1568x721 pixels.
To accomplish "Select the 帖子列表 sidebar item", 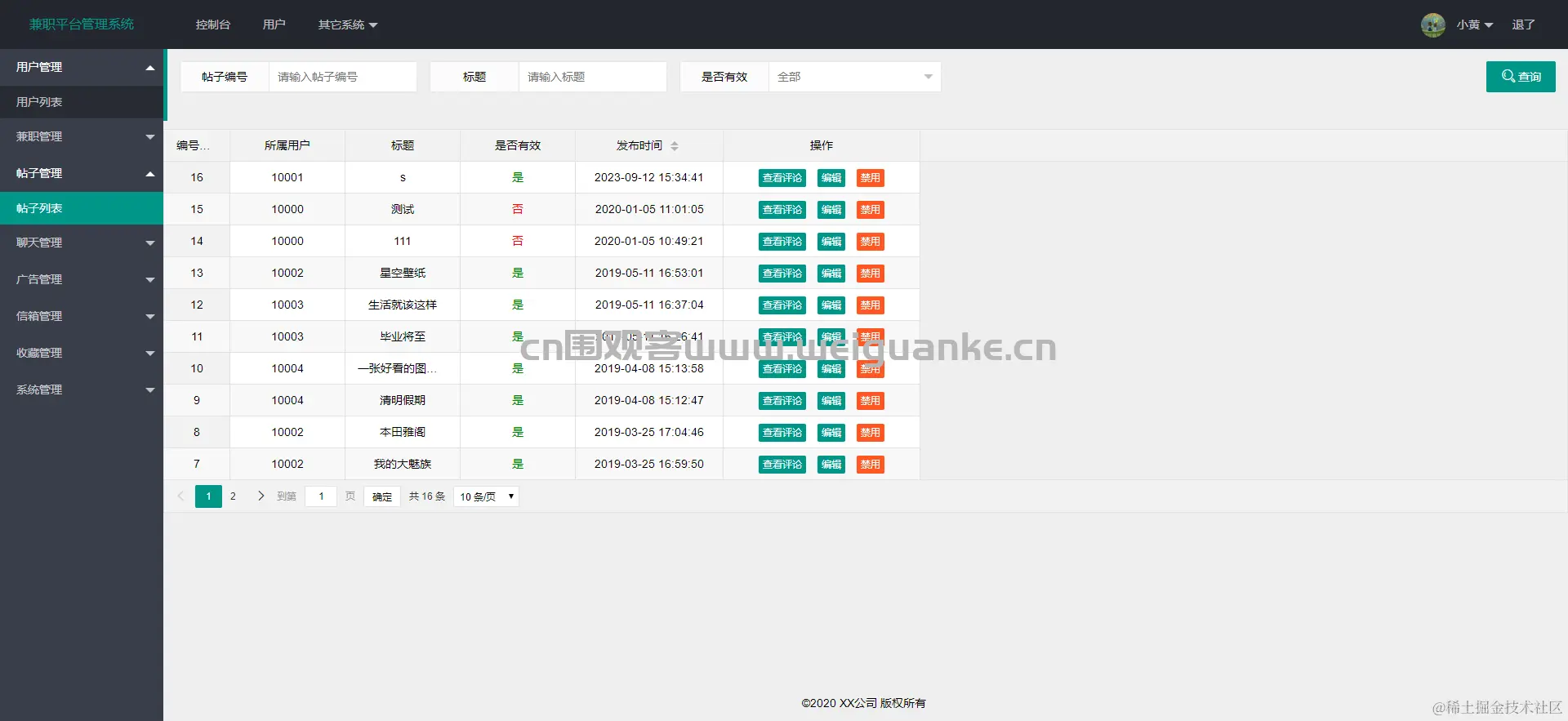I will [x=82, y=208].
